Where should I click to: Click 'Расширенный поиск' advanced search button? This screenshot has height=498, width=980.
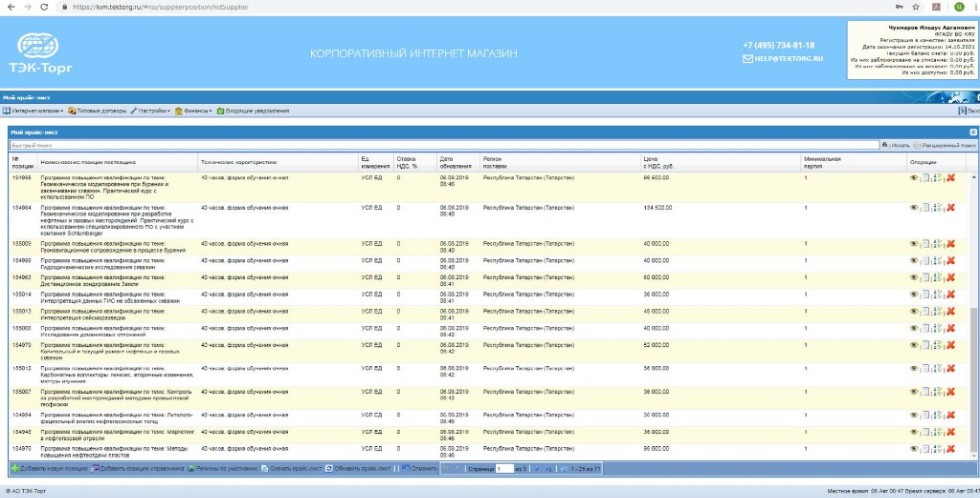(x=945, y=145)
